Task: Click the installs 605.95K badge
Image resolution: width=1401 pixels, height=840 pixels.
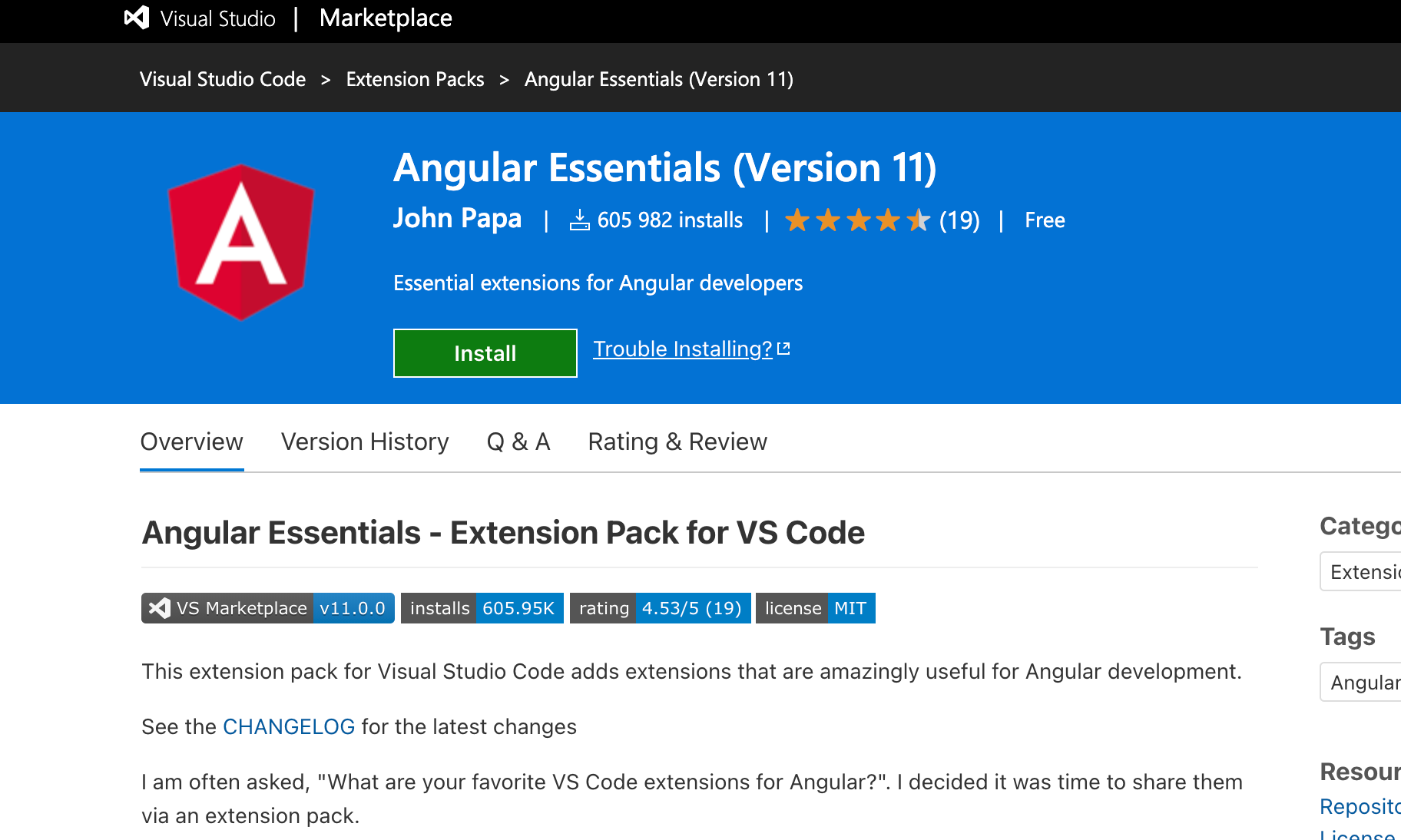Action: [482, 608]
